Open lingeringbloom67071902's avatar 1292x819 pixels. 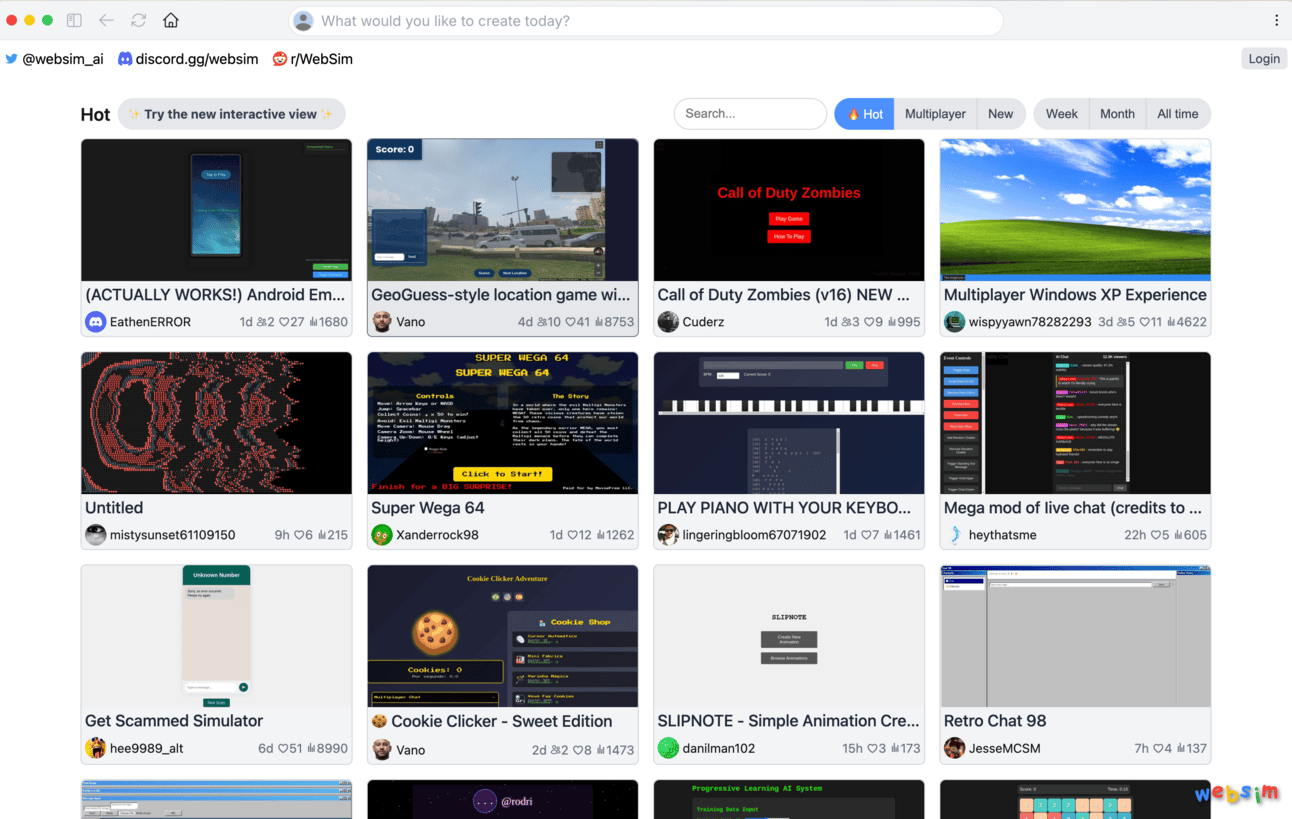[668, 535]
